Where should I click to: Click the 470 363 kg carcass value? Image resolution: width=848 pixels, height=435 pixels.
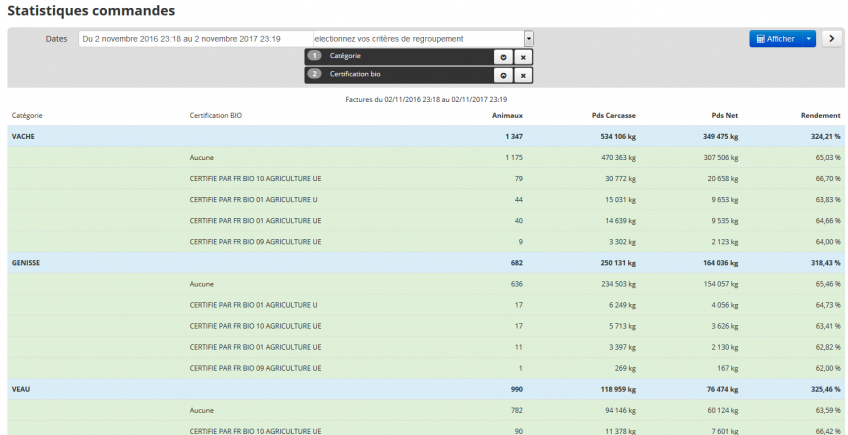[x=619, y=157]
